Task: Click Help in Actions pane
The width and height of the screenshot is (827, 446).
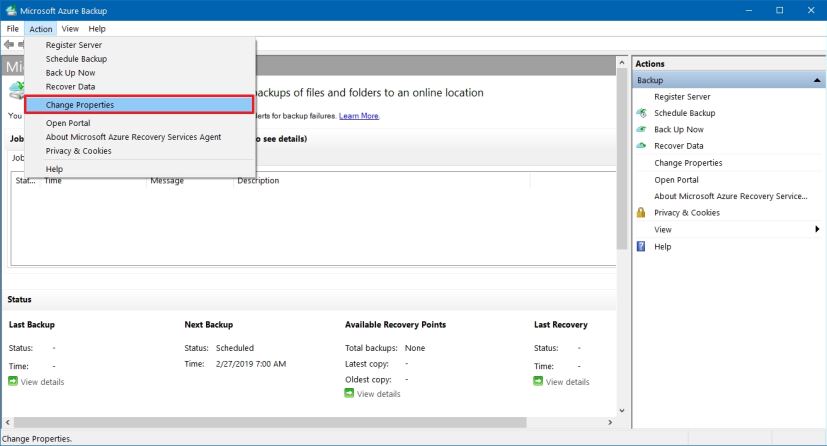Action: [662, 247]
